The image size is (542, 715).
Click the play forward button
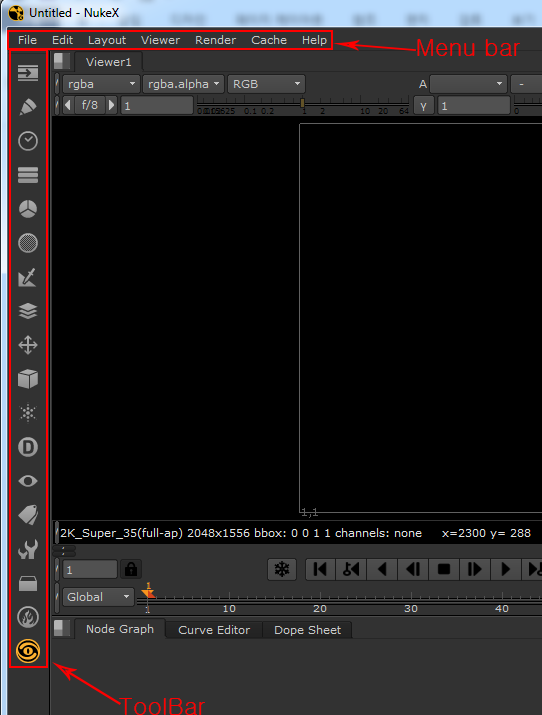coord(505,569)
